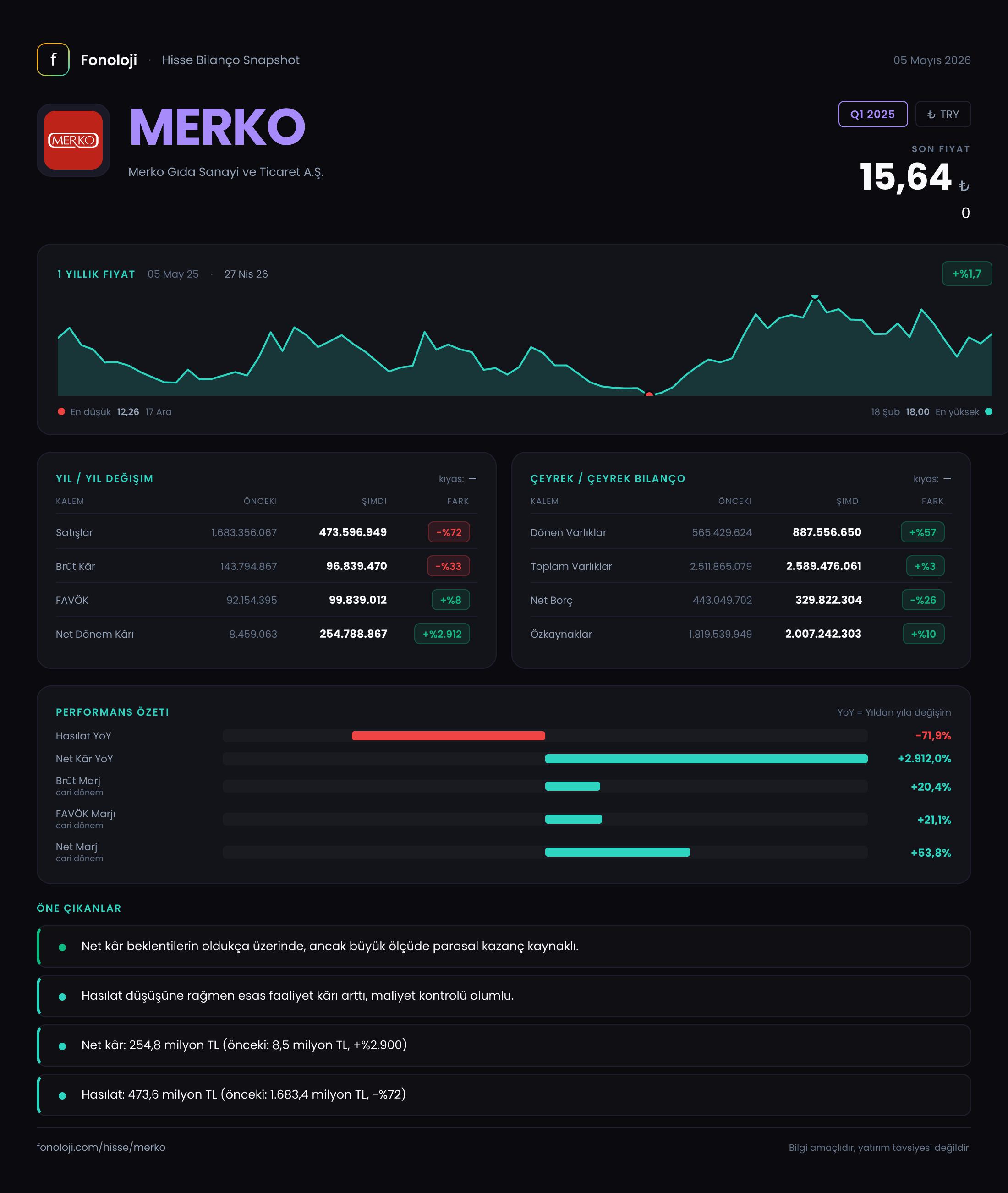Click the 'Özkaynaklar' row label
1008x1193 pixels.
coord(561,634)
